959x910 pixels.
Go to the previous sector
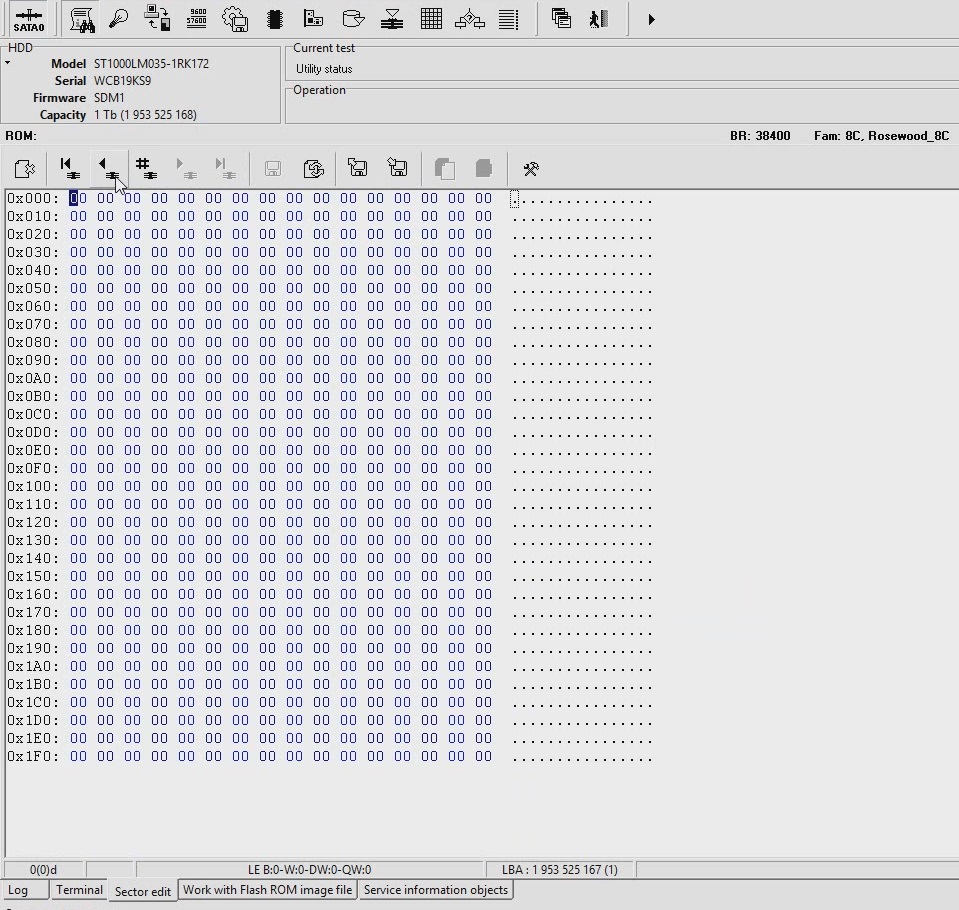[x=107, y=168]
